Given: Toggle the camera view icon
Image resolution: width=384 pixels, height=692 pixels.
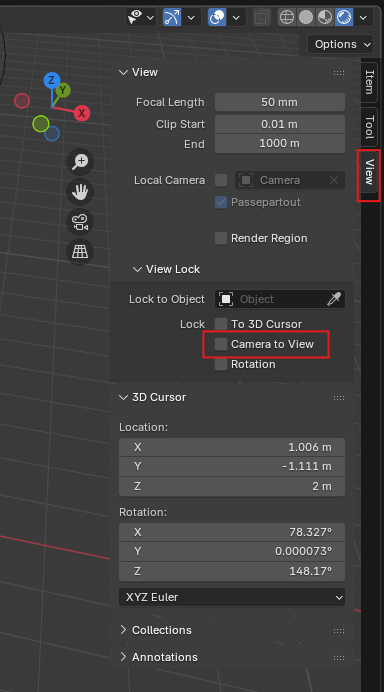Looking at the screenshot, I should [x=80, y=222].
